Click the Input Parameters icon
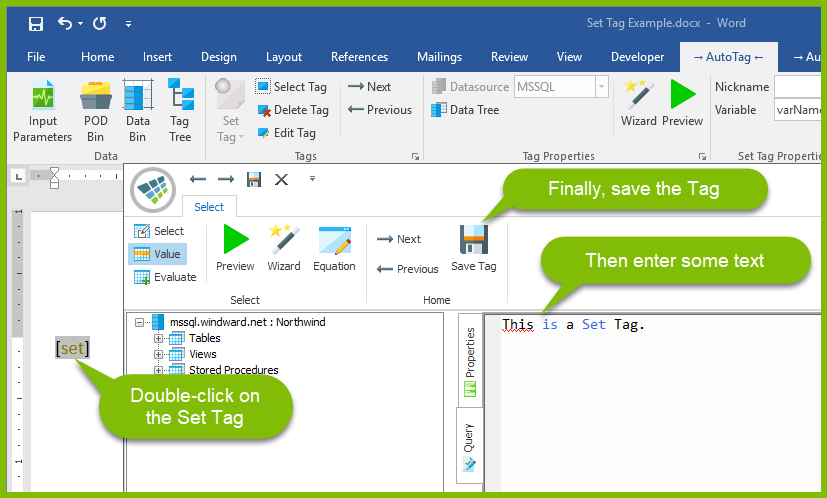This screenshot has width=827, height=498. pyautogui.click(x=42, y=111)
